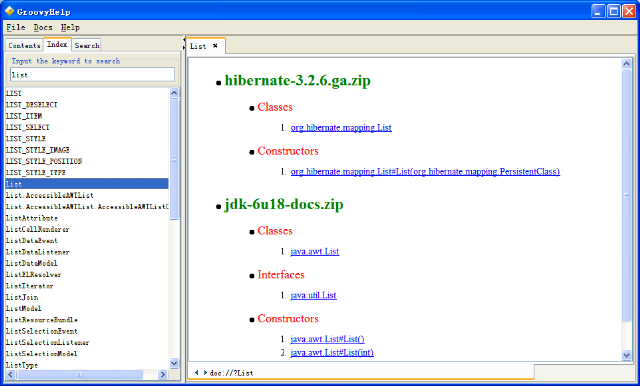Open the File menu

(16, 27)
